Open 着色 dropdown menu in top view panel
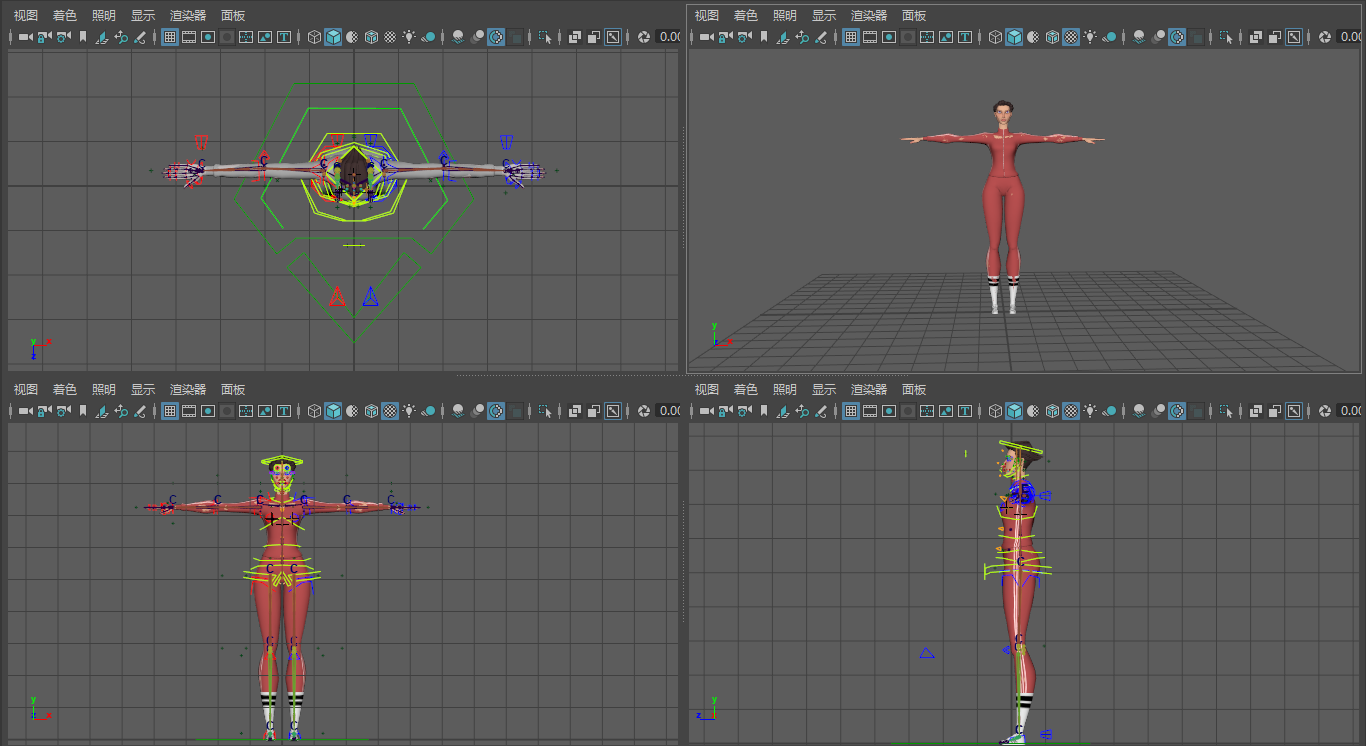 coord(65,16)
